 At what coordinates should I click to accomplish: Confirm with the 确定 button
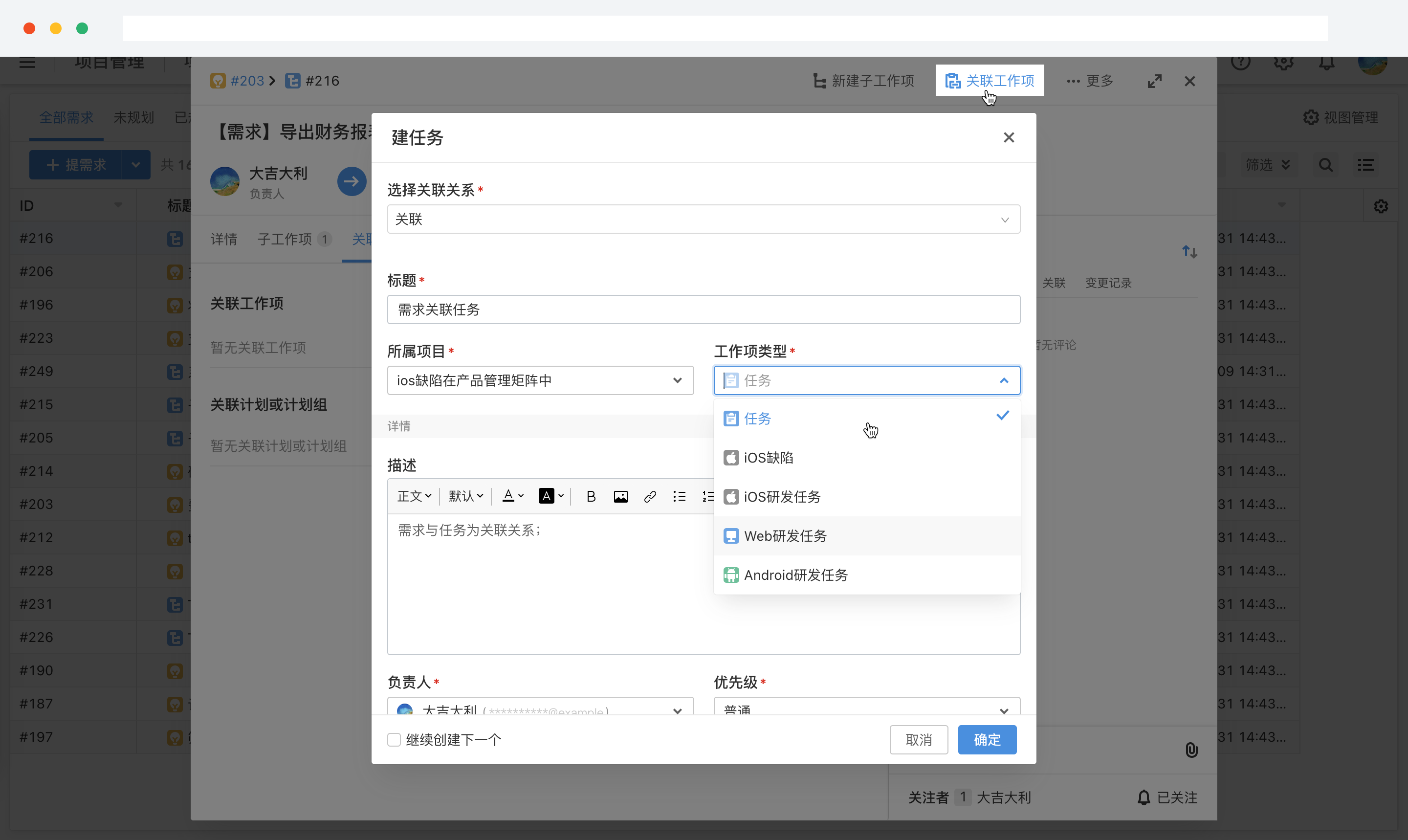point(987,740)
